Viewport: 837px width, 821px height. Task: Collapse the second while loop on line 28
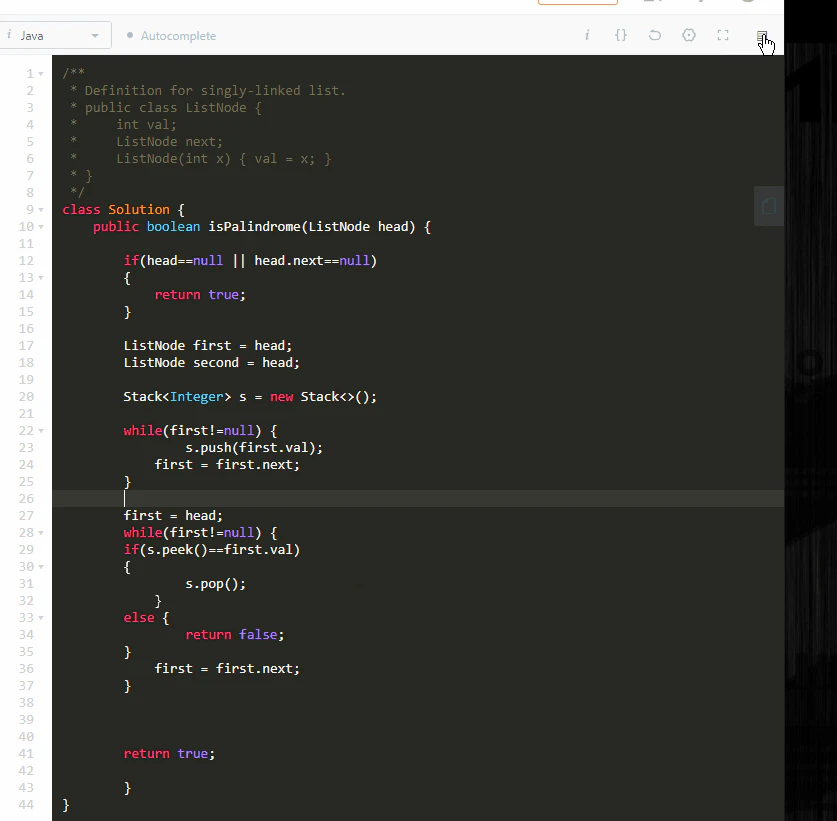tap(40, 532)
